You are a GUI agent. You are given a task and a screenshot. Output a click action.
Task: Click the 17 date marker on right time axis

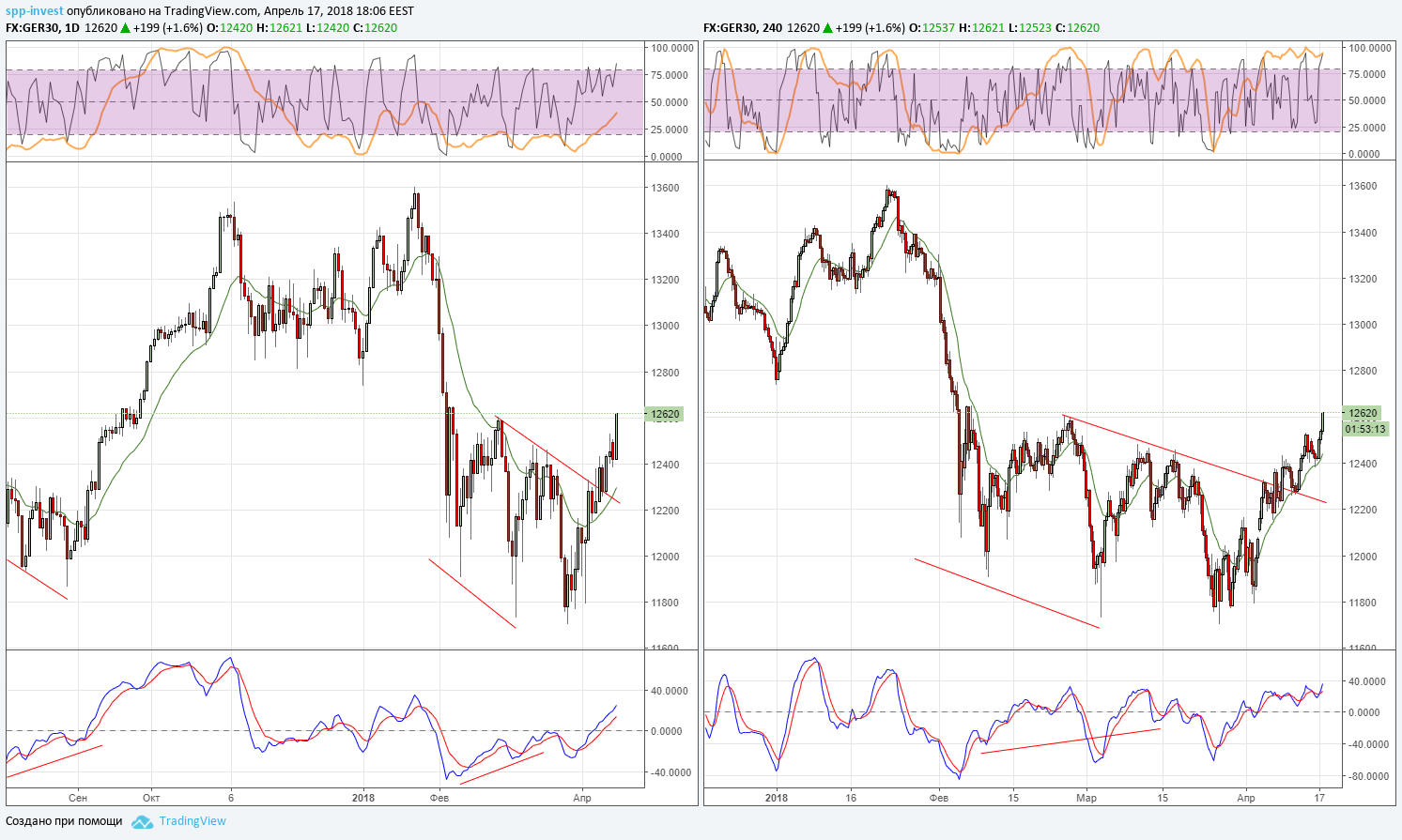(x=1319, y=798)
